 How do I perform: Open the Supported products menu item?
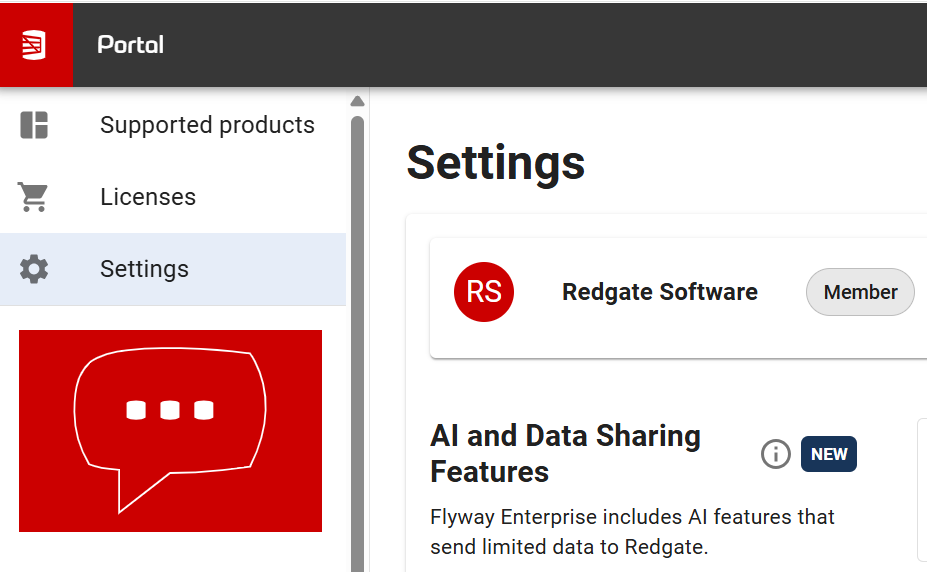[207, 125]
